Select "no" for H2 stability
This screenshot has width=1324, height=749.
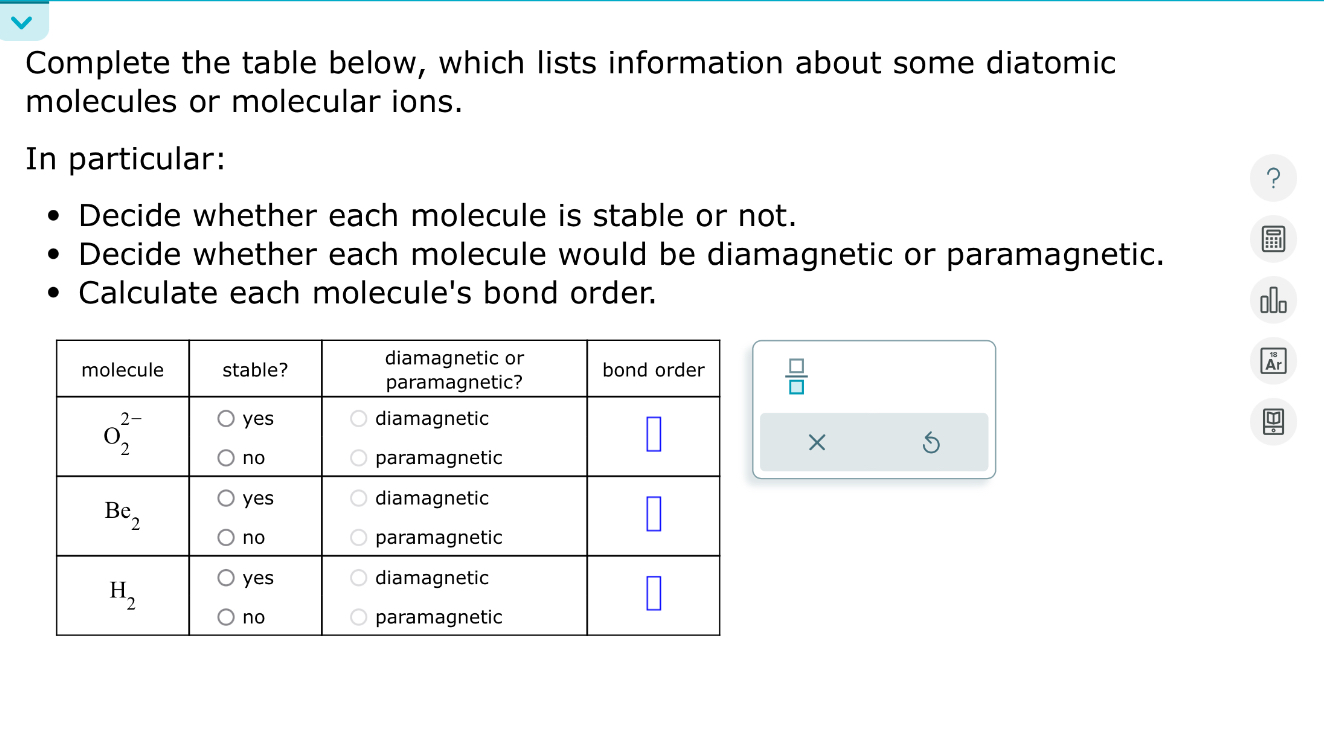click(225, 617)
